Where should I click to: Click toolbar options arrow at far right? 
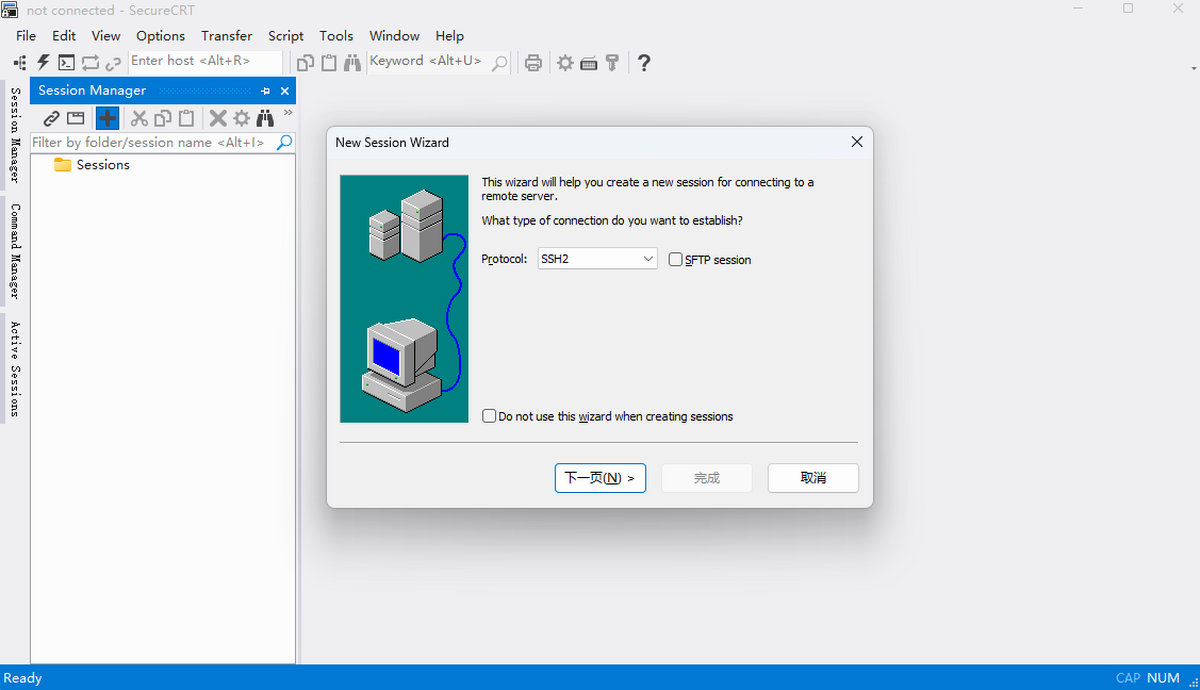coord(1194,68)
